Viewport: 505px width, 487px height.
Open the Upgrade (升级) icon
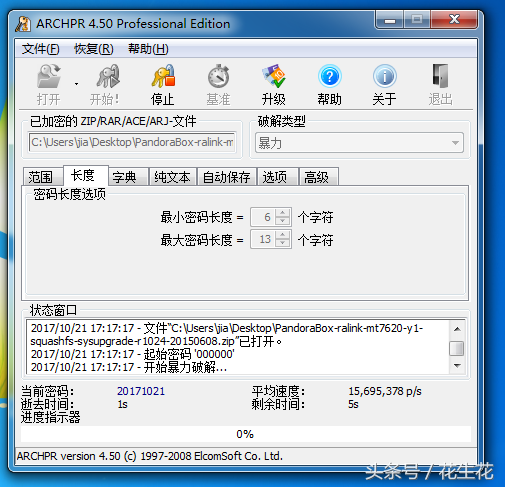(273, 77)
